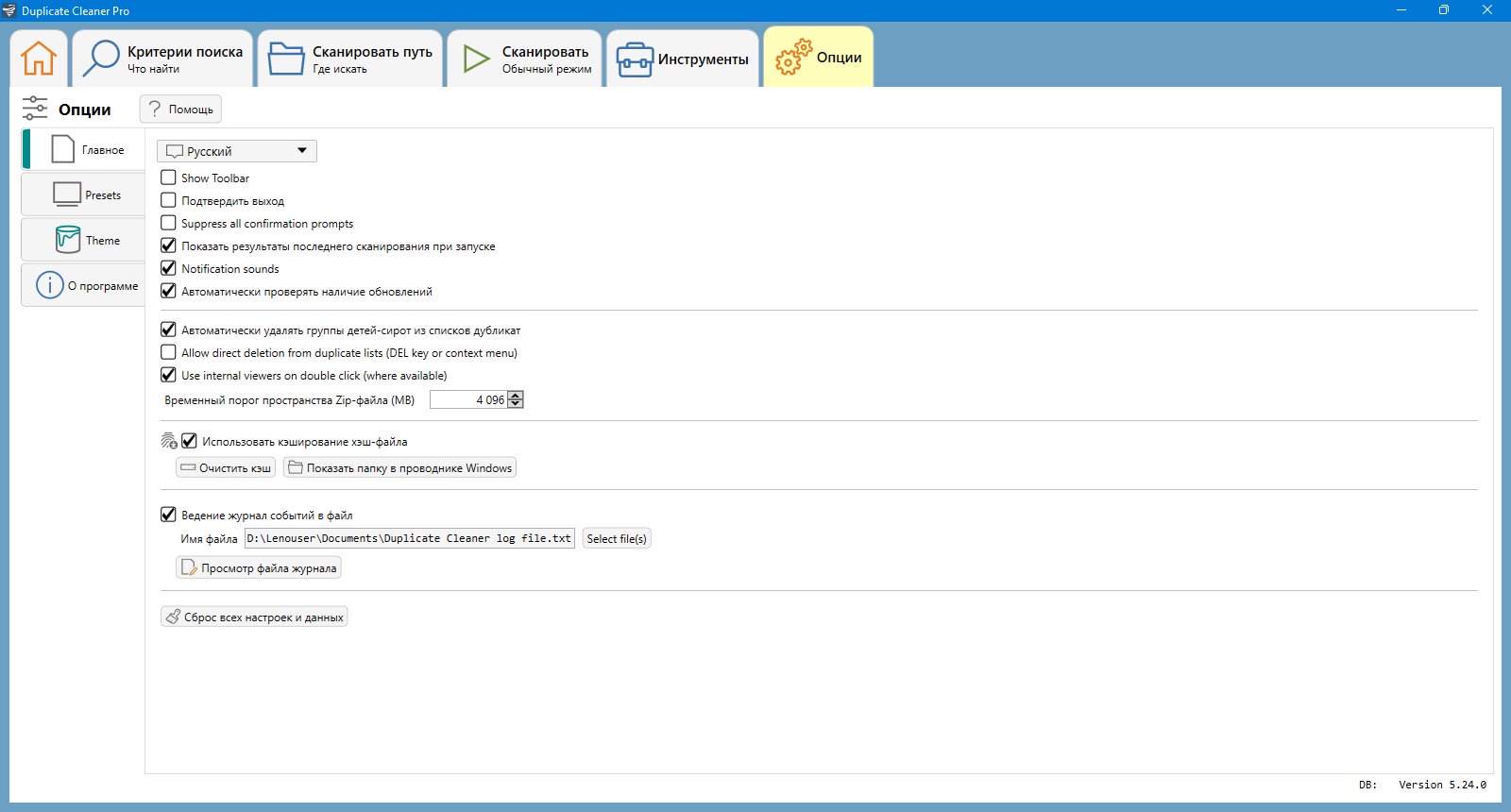This screenshot has height=812, width=1511.
Task: Click the paint bucket icon of Theme
Action: coord(68,240)
